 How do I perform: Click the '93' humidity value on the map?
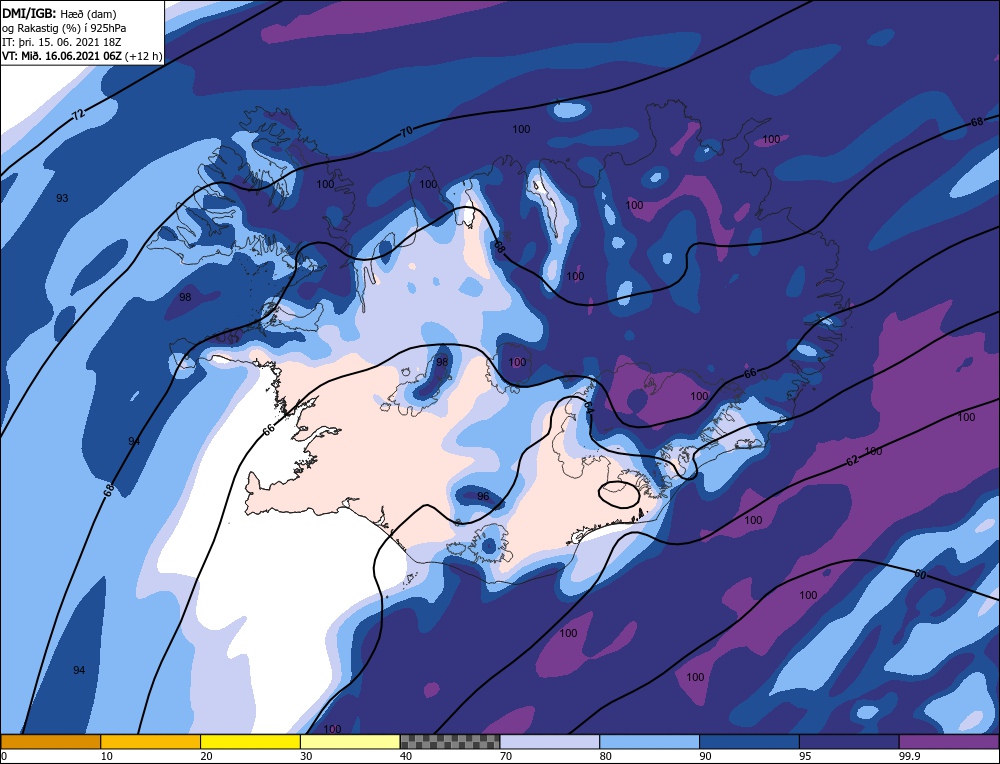[62, 198]
